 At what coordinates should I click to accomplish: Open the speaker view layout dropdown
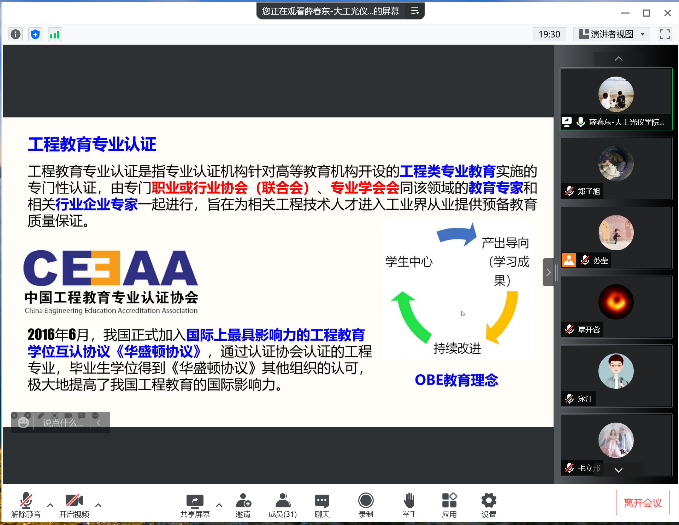612,34
